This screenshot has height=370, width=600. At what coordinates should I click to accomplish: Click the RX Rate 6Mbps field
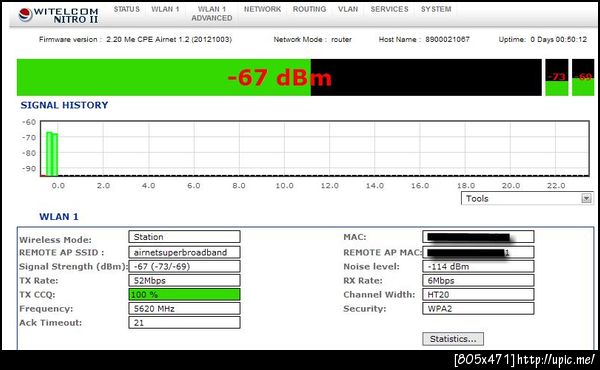click(478, 280)
